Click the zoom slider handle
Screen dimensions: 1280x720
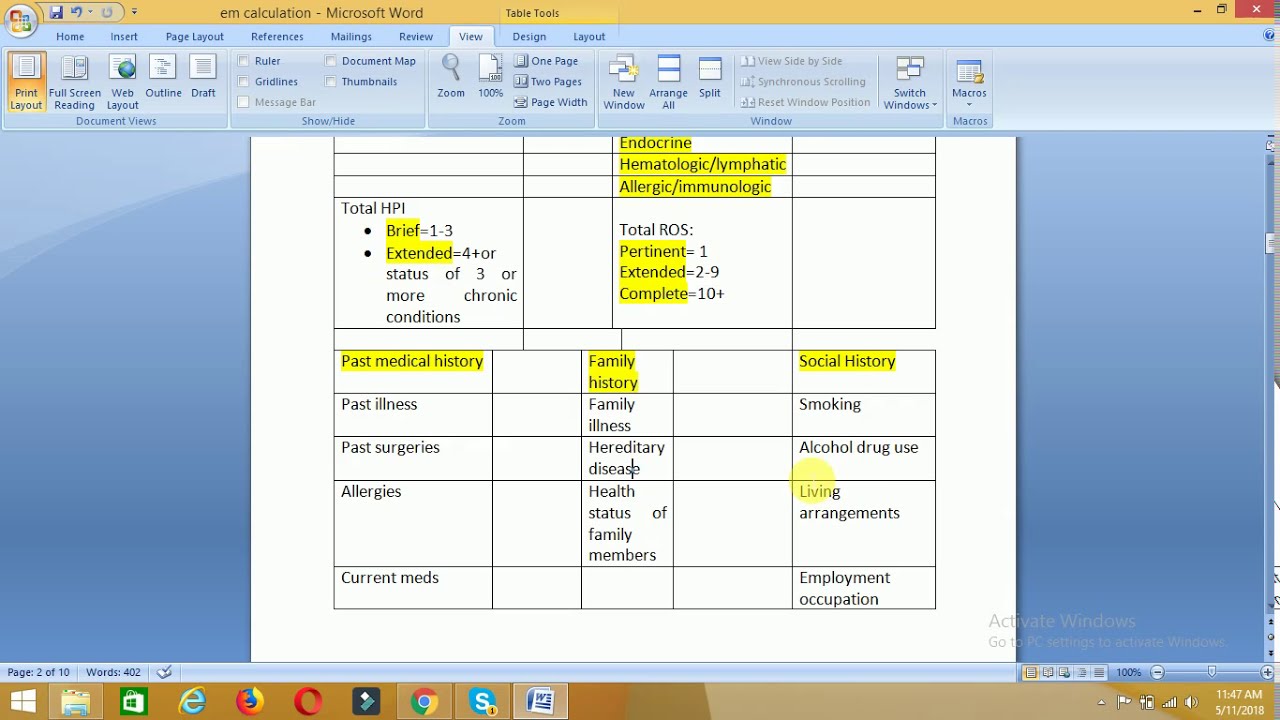pyautogui.click(x=1212, y=672)
